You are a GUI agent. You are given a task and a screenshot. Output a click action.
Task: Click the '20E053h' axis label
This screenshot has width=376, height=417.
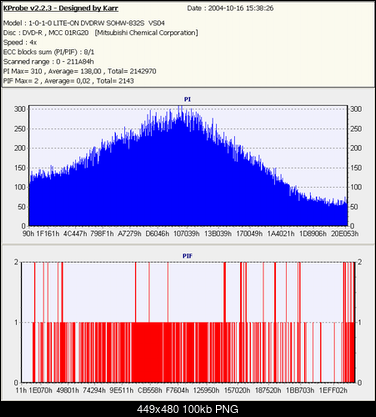coord(345,234)
